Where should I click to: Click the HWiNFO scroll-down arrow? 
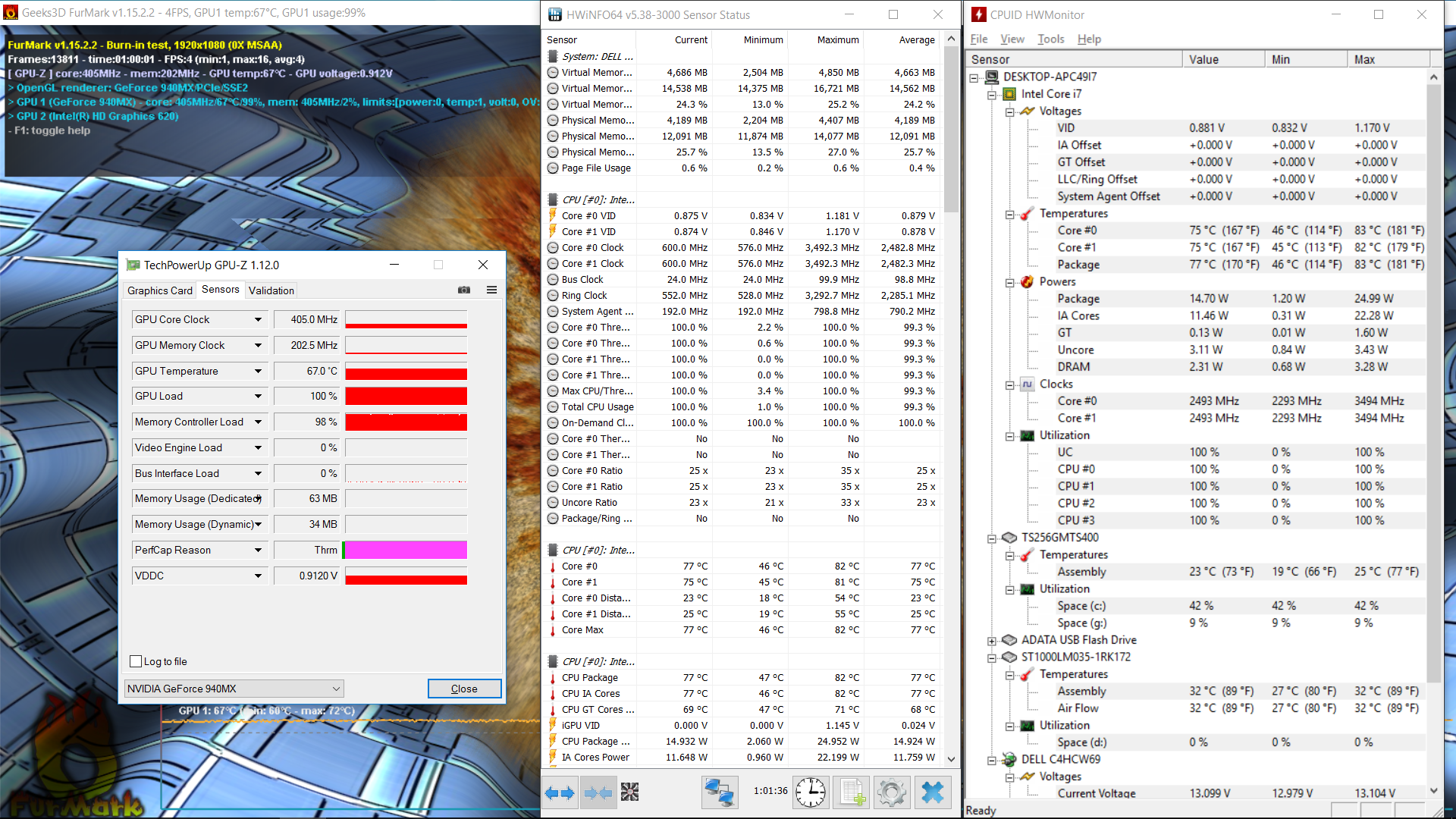coord(951,758)
